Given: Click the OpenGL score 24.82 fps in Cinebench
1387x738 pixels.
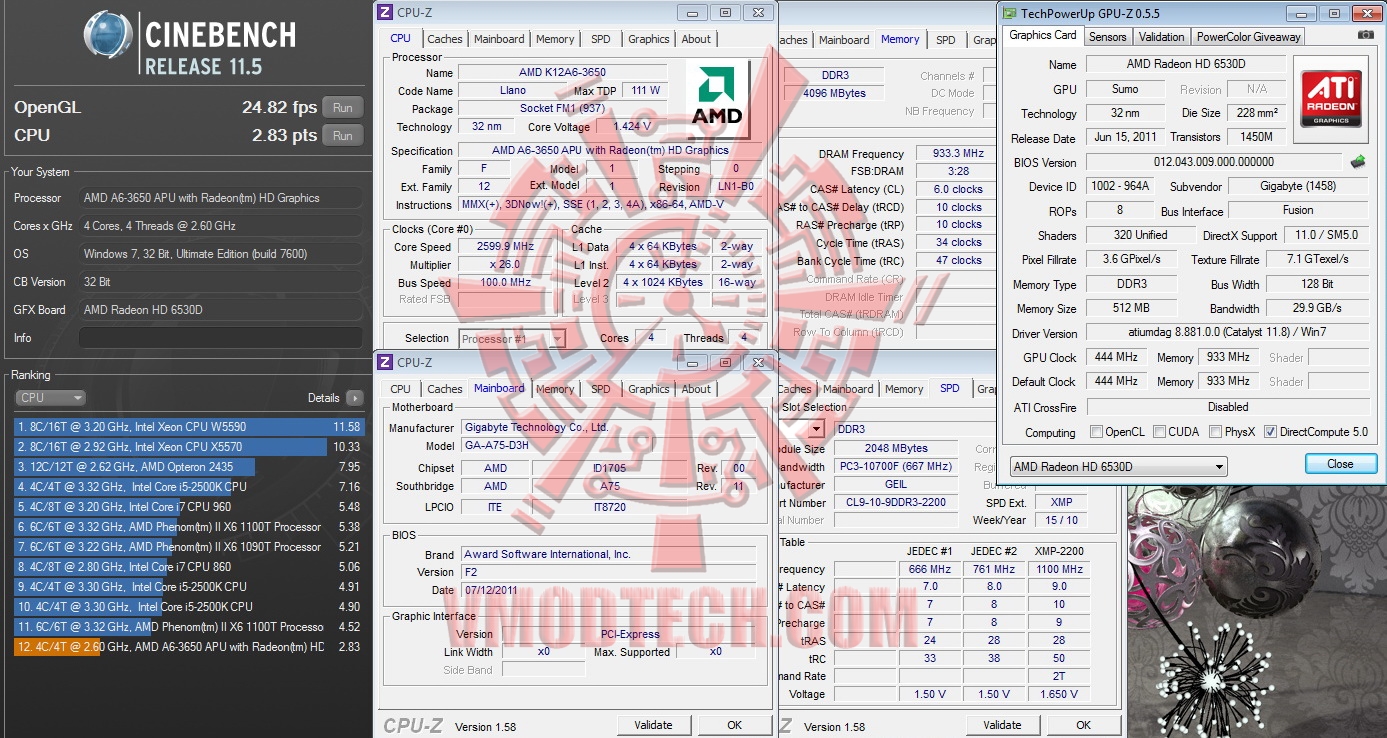Looking at the screenshot, I should click(x=279, y=108).
